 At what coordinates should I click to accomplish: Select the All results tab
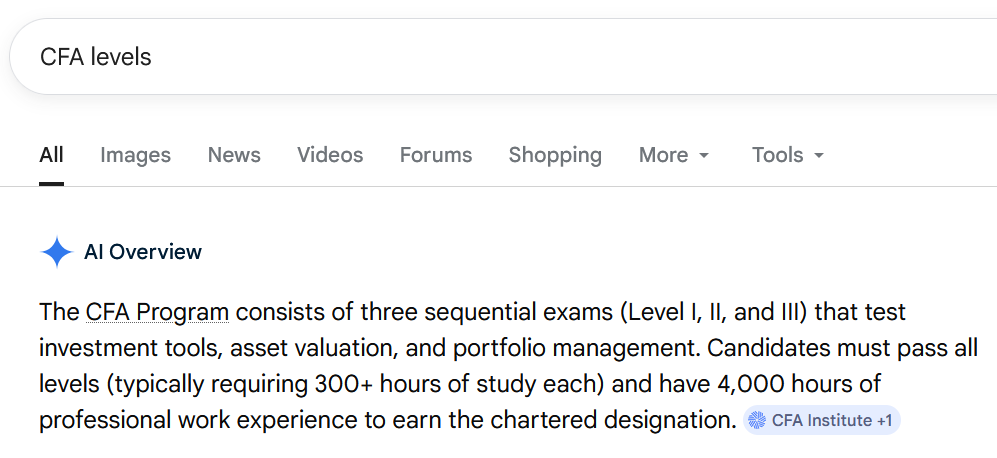point(51,155)
